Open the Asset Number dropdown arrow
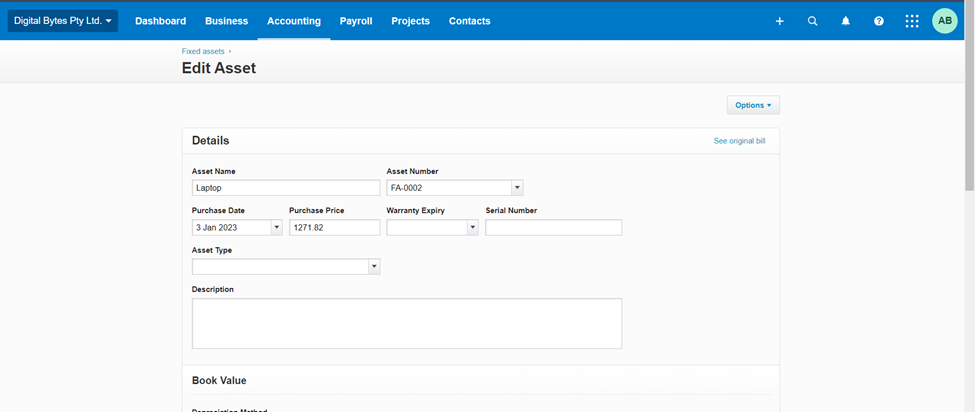975x412 pixels. (517, 188)
